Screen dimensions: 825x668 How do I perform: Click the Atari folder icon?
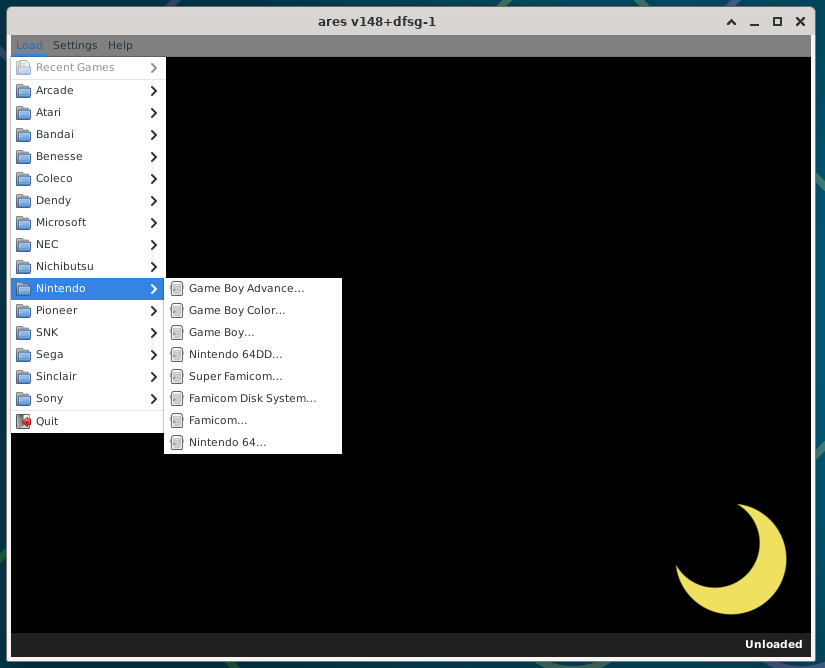23,113
